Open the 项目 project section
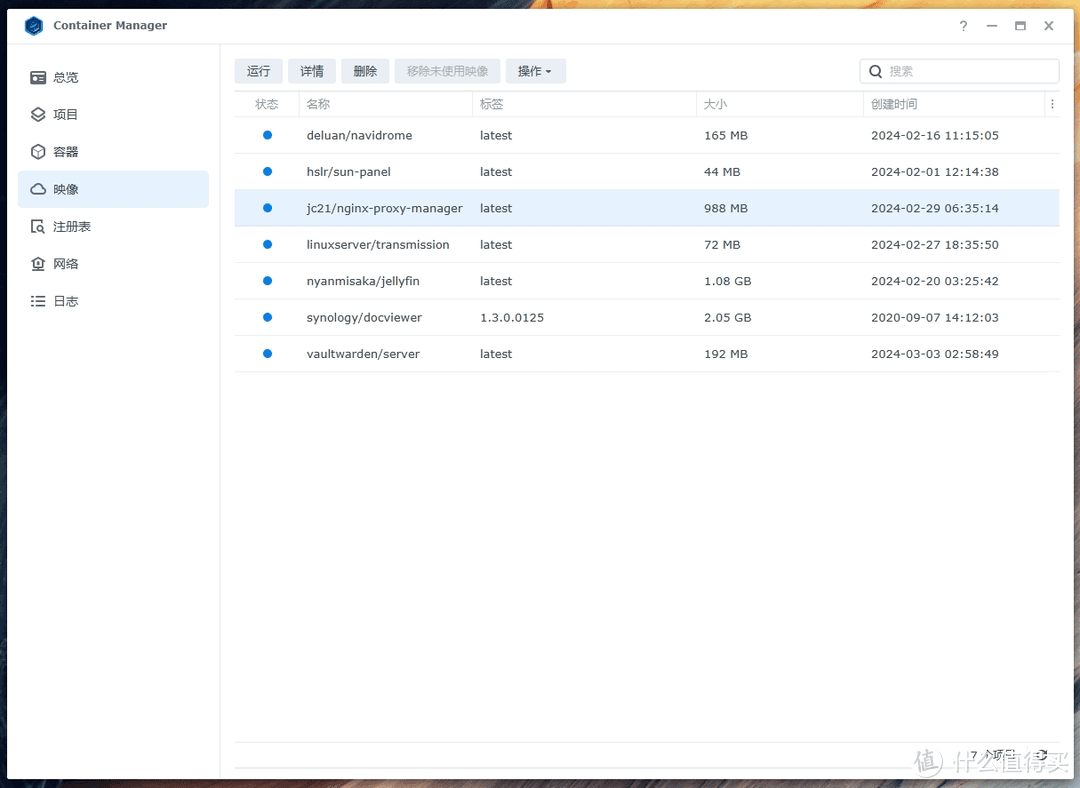 point(113,114)
